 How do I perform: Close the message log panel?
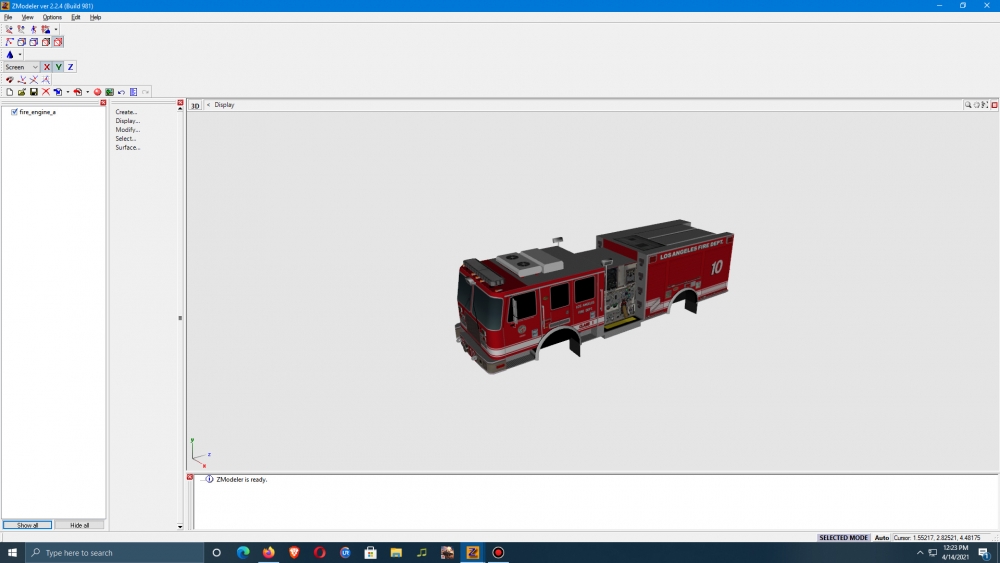pyautogui.click(x=190, y=477)
